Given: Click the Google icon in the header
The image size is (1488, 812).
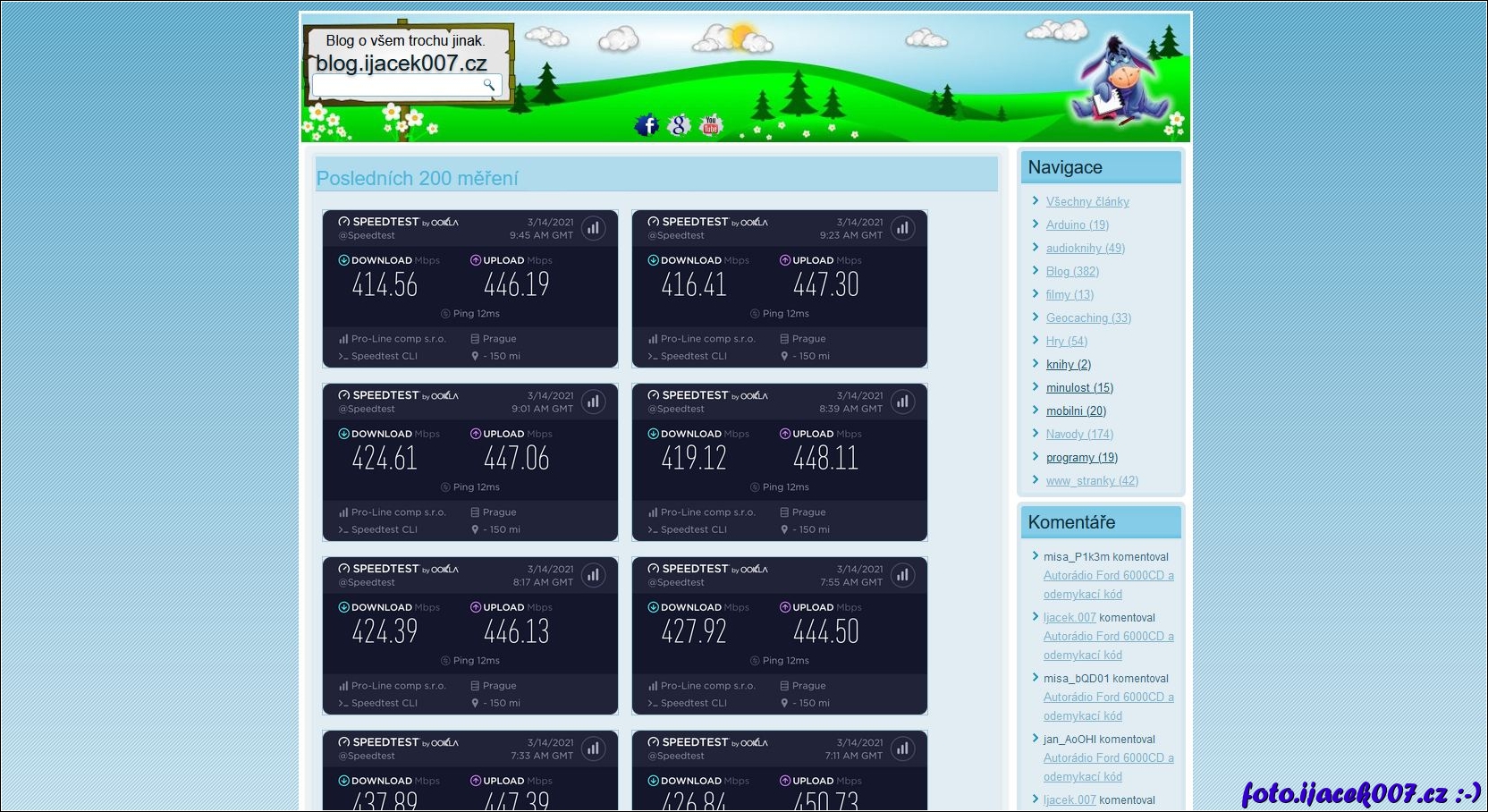Looking at the screenshot, I should tap(680, 125).
